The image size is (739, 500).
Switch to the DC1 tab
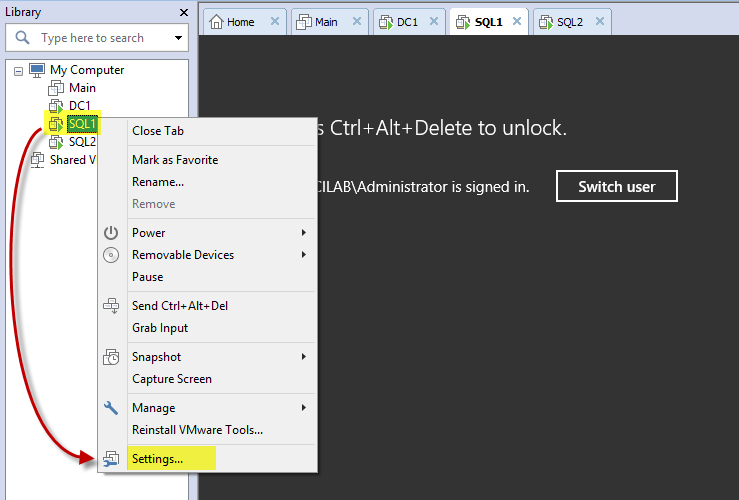click(407, 22)
